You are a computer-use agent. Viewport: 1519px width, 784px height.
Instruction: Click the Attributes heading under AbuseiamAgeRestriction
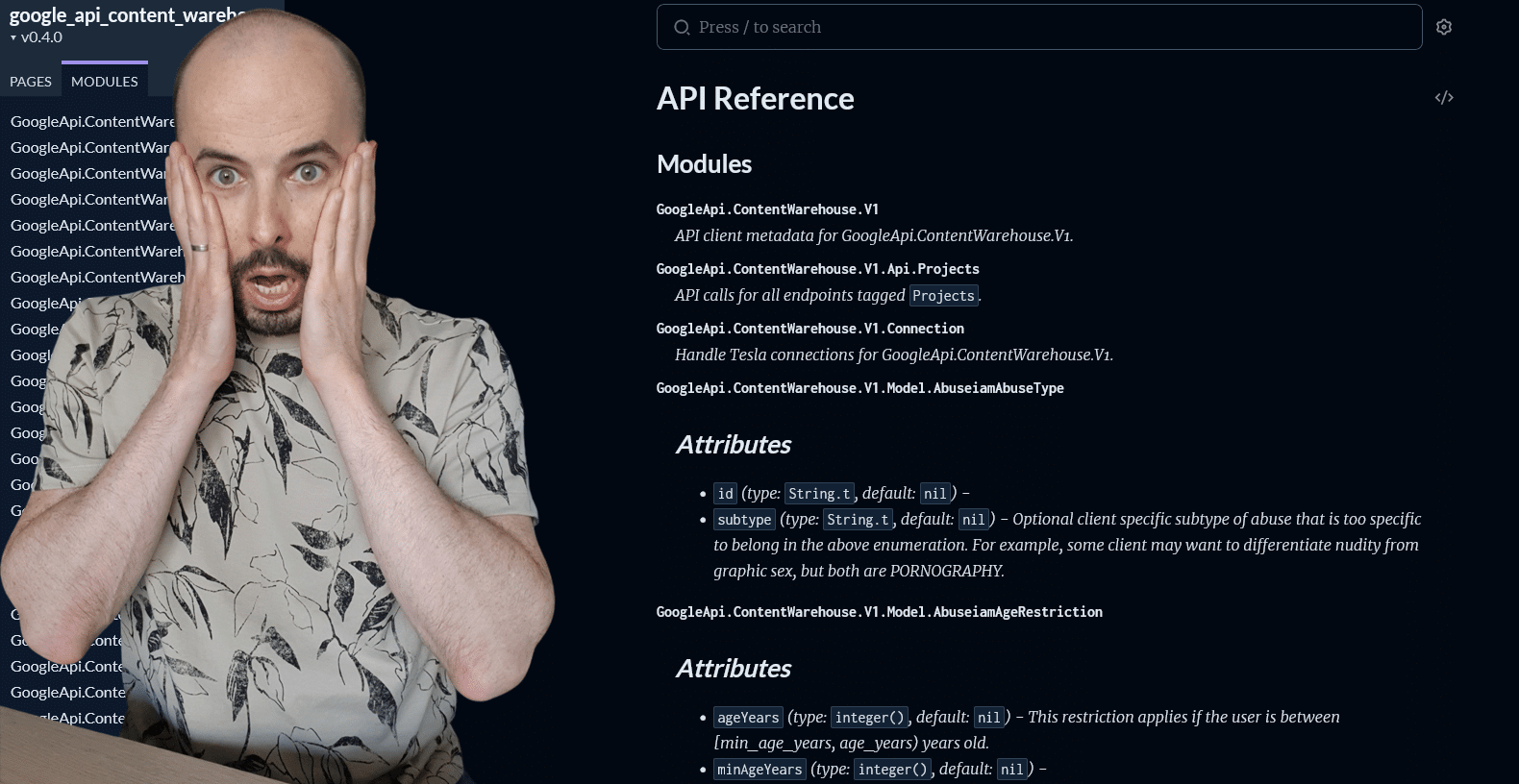734,669
